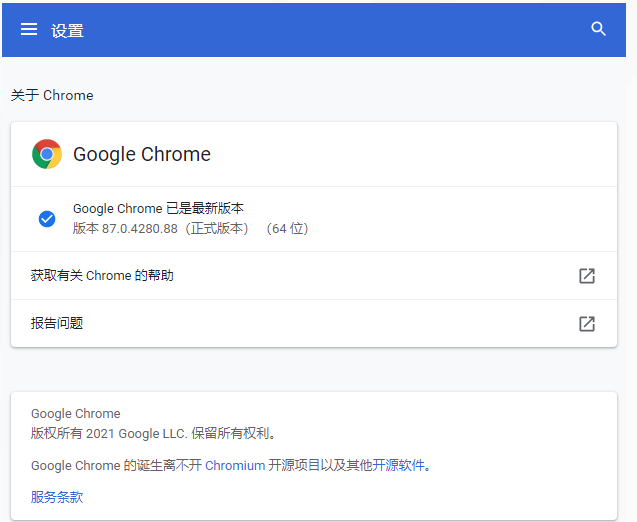Open the 服务条款 link
This screenshot has width=637, height=522.
tap(57, 497)
